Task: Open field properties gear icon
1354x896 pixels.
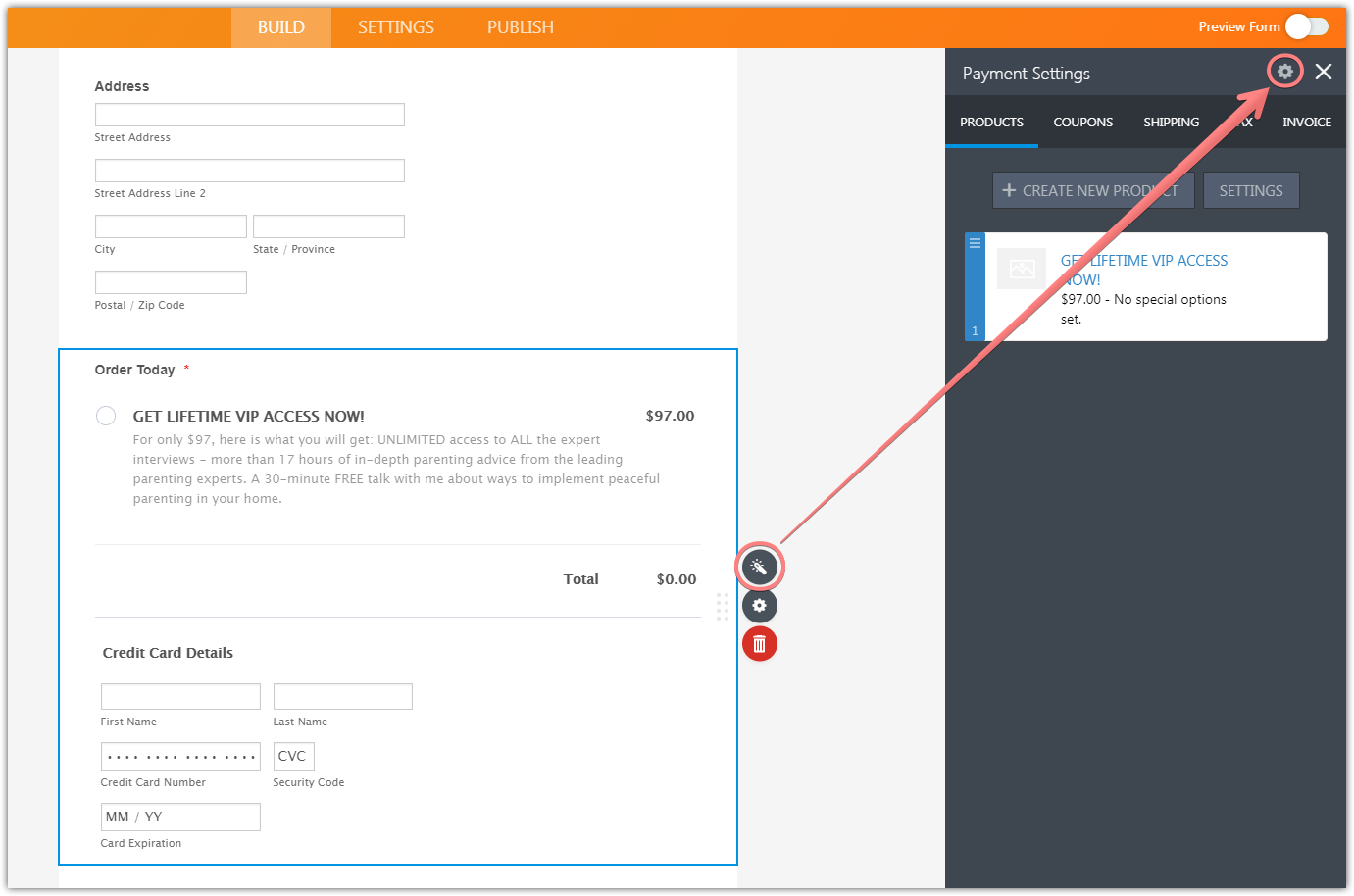Action: tap(759, 606)
